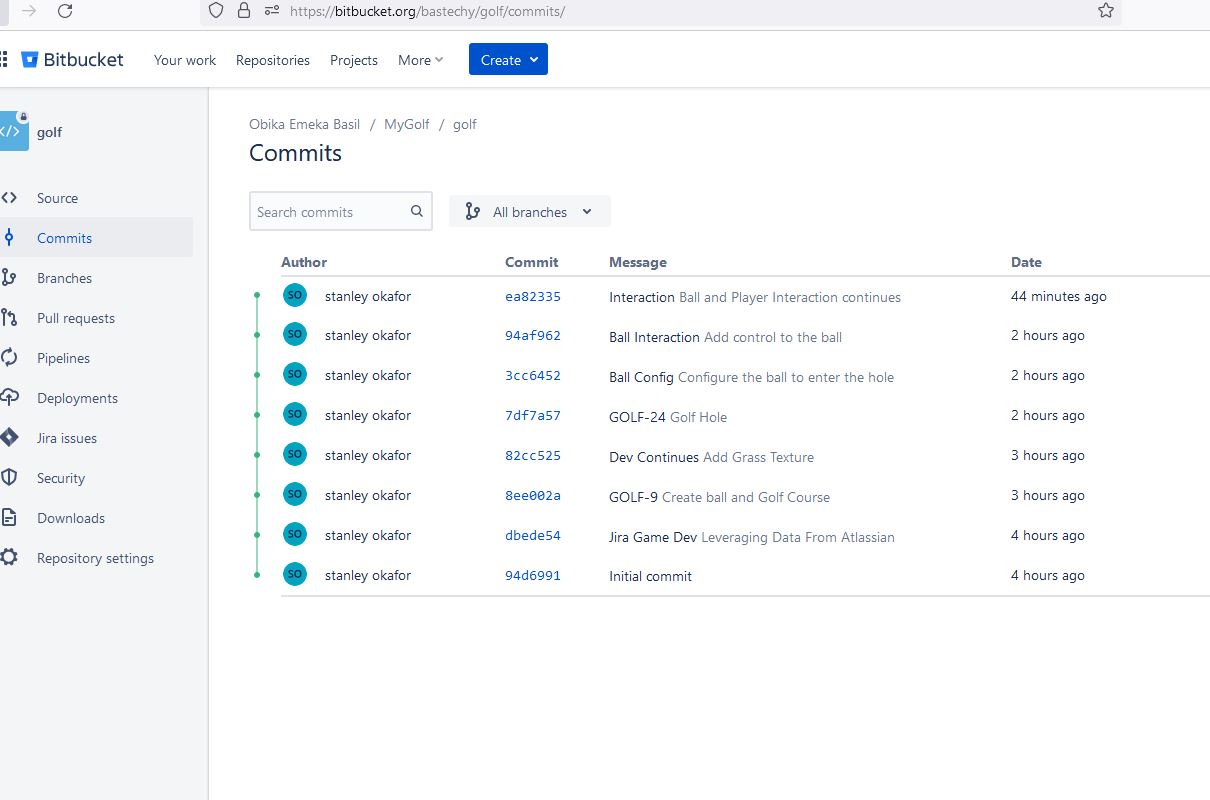The width and height of the screenshot is (1210, 800).
Task: Click MyGolf breadcrumb link
Action: 407,124
